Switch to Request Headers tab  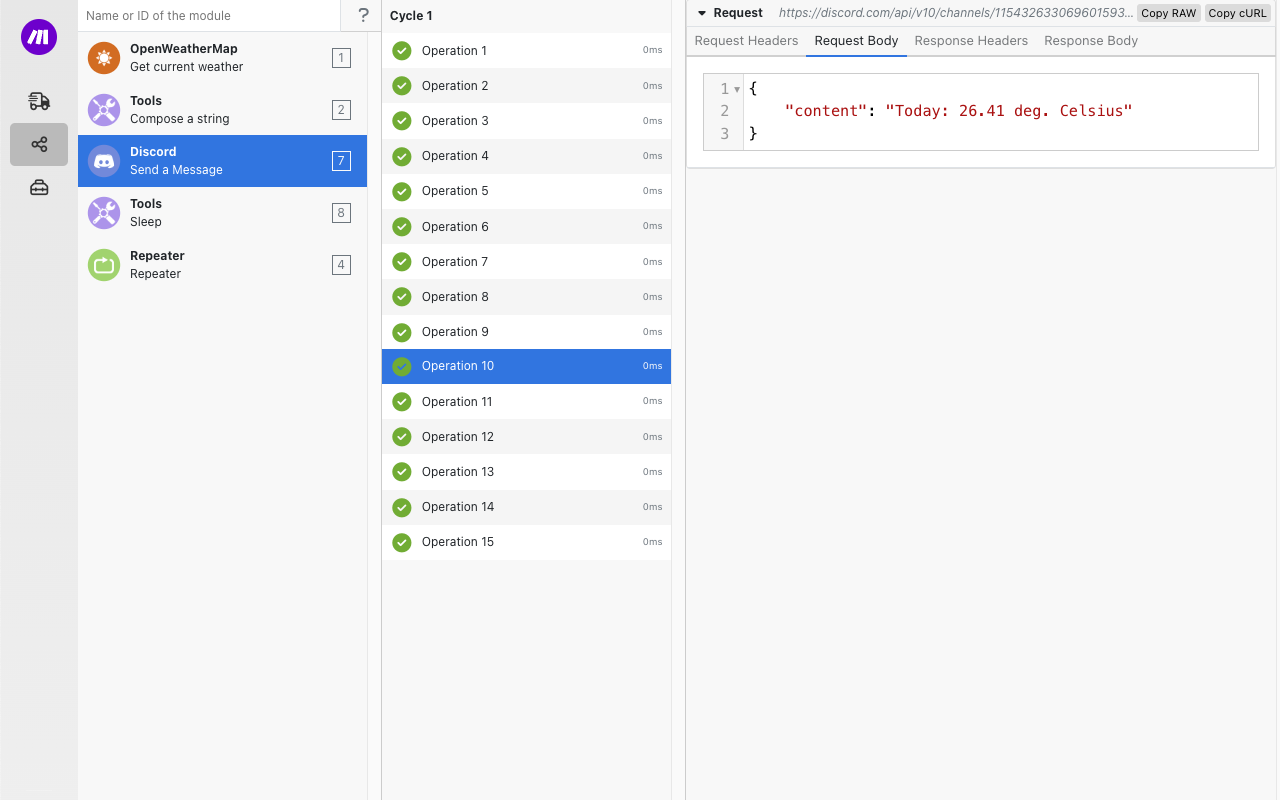click(746, 41)
